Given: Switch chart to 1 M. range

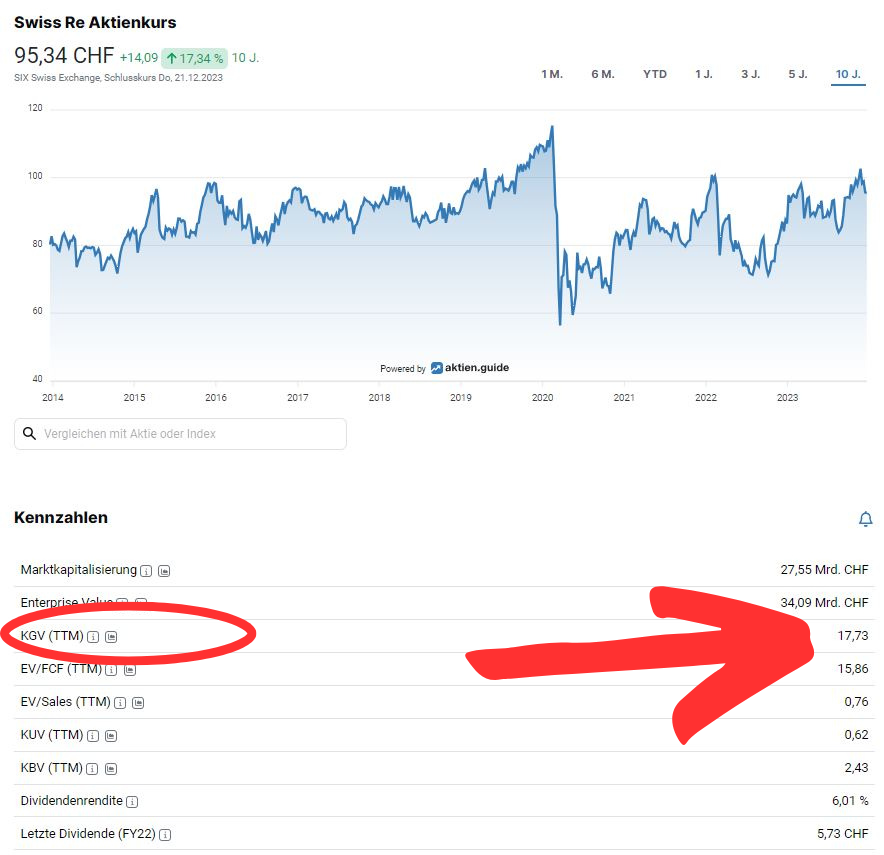Looking at the screenshot, I should (552, 74).
